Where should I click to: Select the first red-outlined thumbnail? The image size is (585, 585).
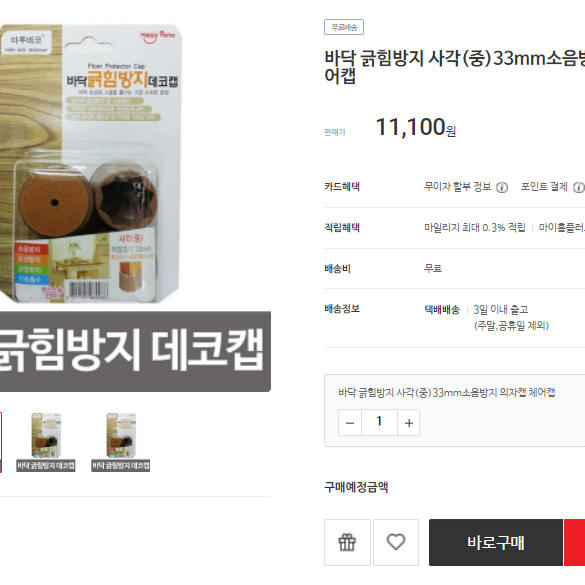[1, 442]
